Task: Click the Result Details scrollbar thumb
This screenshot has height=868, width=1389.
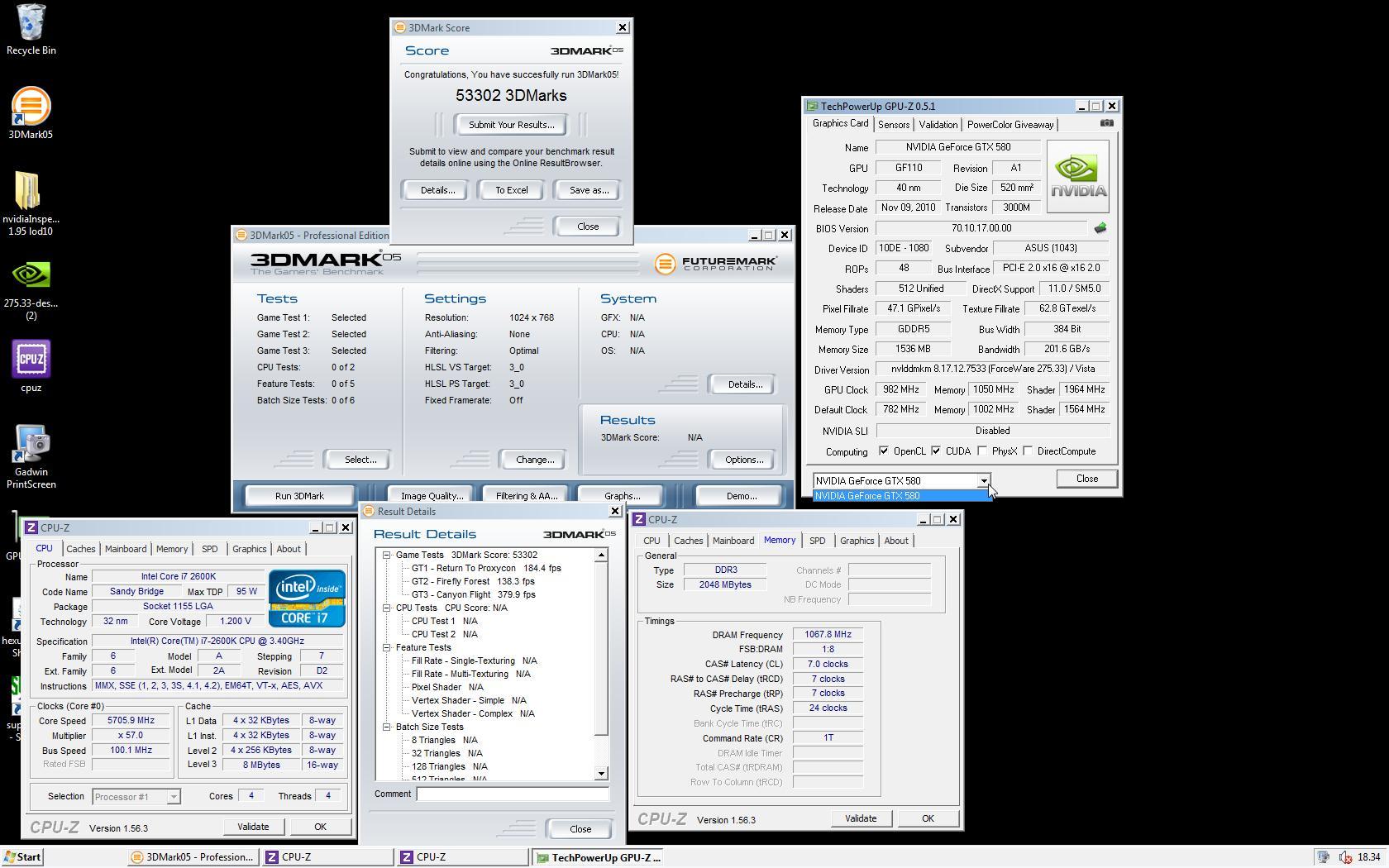Action: pyautogui.click(x=601, y=648)
